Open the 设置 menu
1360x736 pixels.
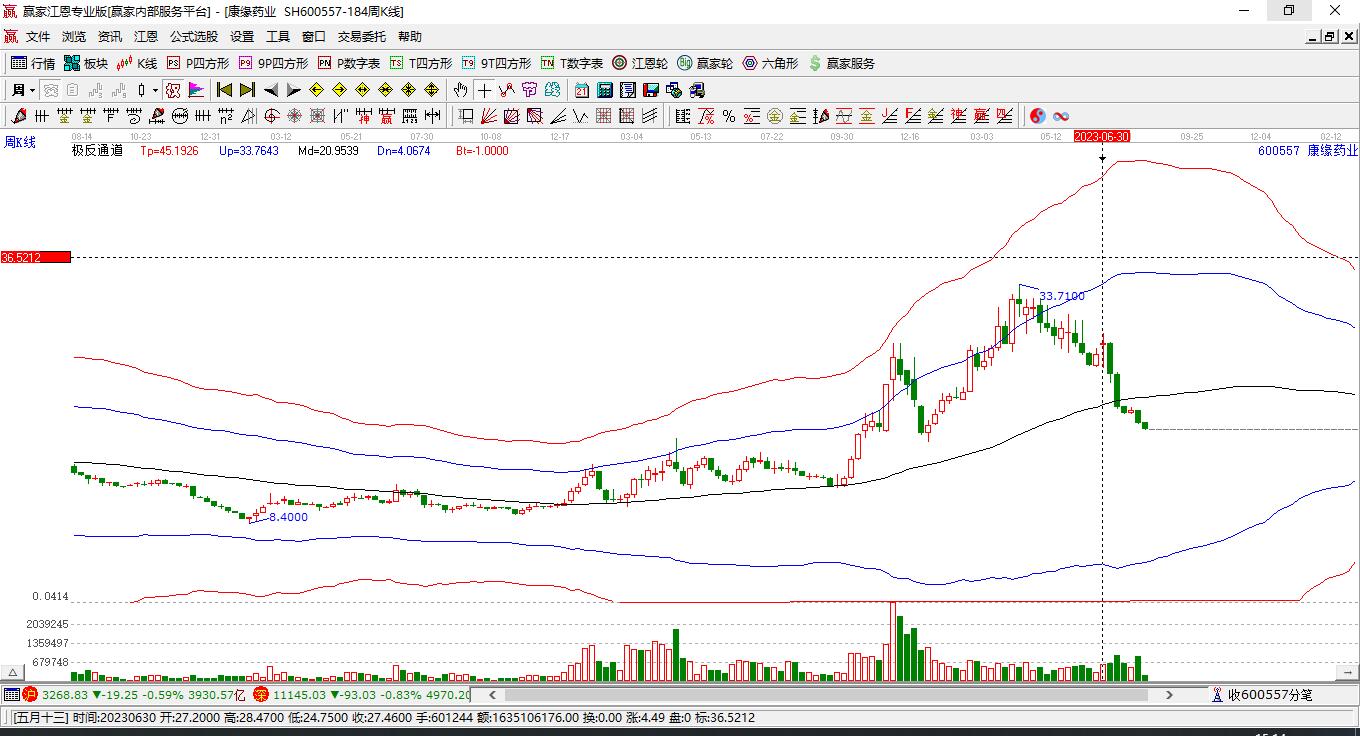(x=242, y=37)
